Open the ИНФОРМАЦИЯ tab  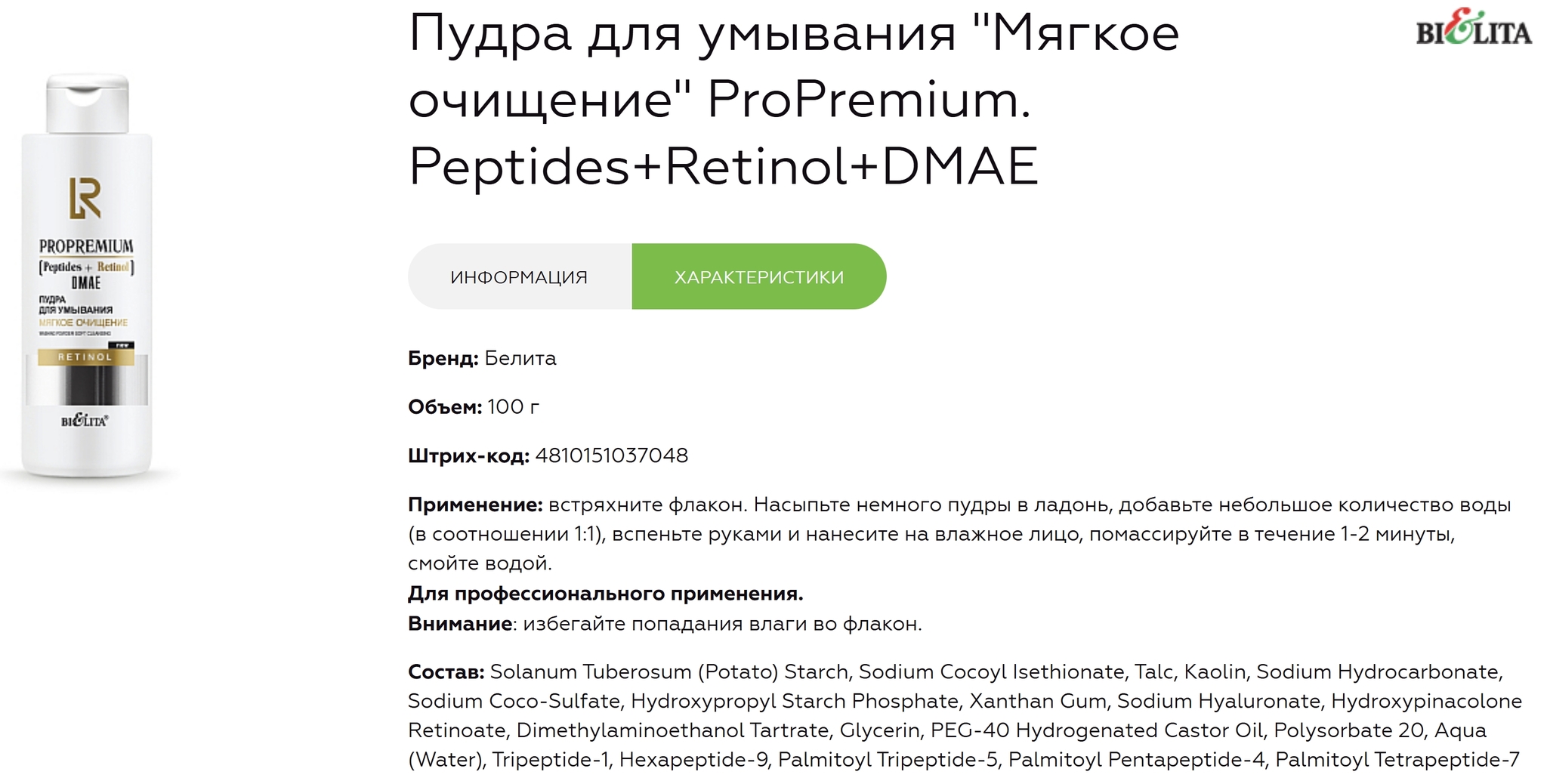tap(520, 276)
